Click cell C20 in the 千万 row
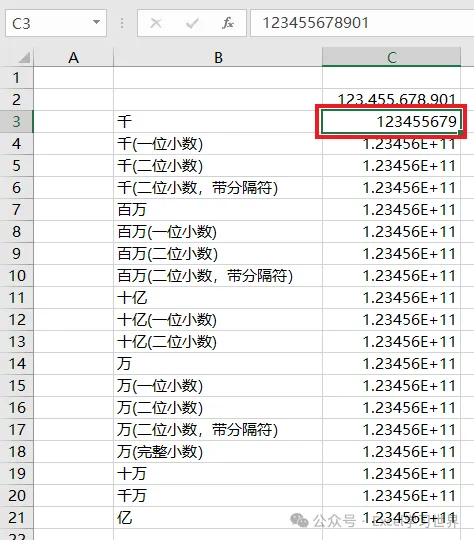474x540 pixels. [x=391, y=496]
